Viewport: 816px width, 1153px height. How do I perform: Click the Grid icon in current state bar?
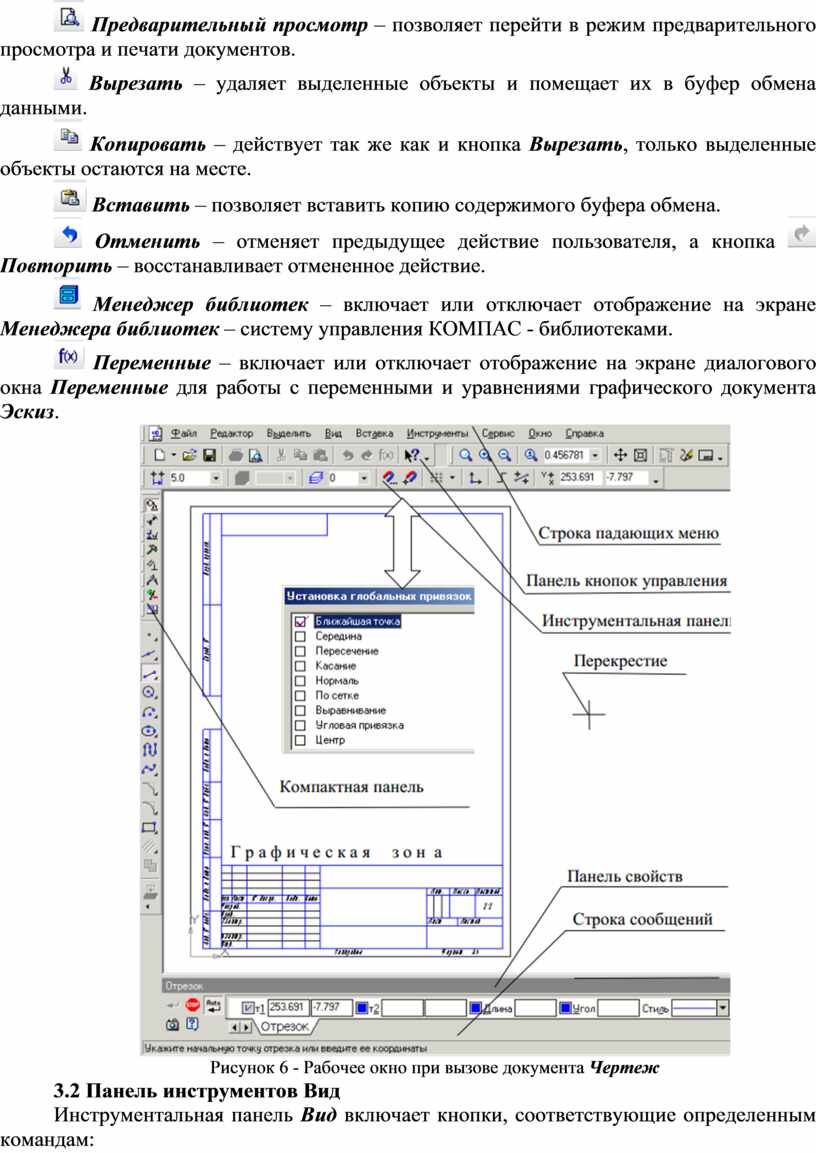tap(436, 478)
